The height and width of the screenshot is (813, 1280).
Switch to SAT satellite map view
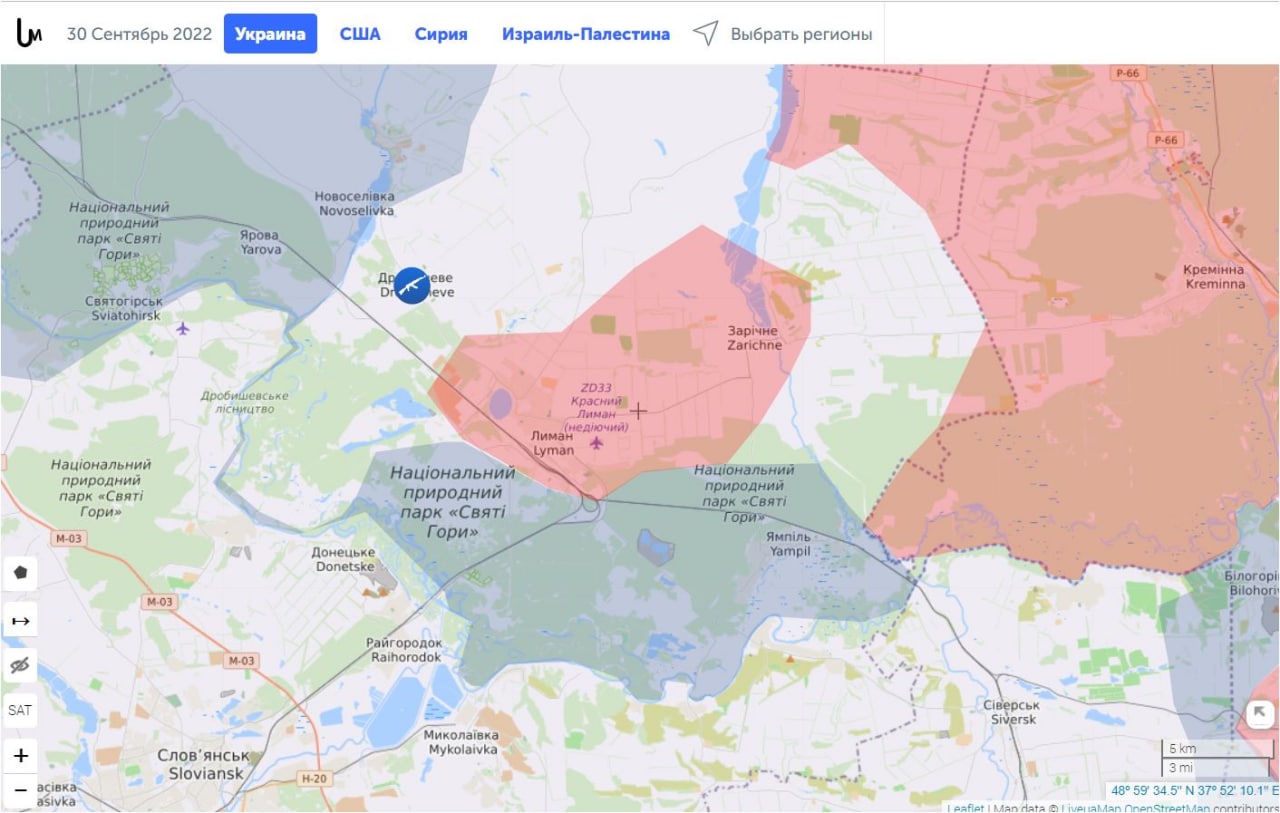pyautogui.click(x=21, y=711)
